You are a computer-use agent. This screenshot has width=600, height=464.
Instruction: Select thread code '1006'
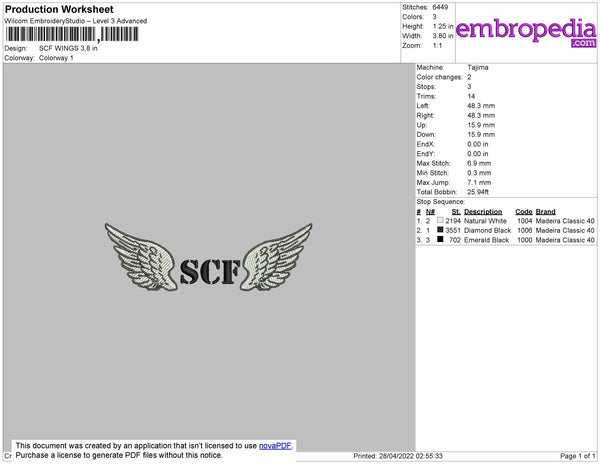[x=525, y=231]
